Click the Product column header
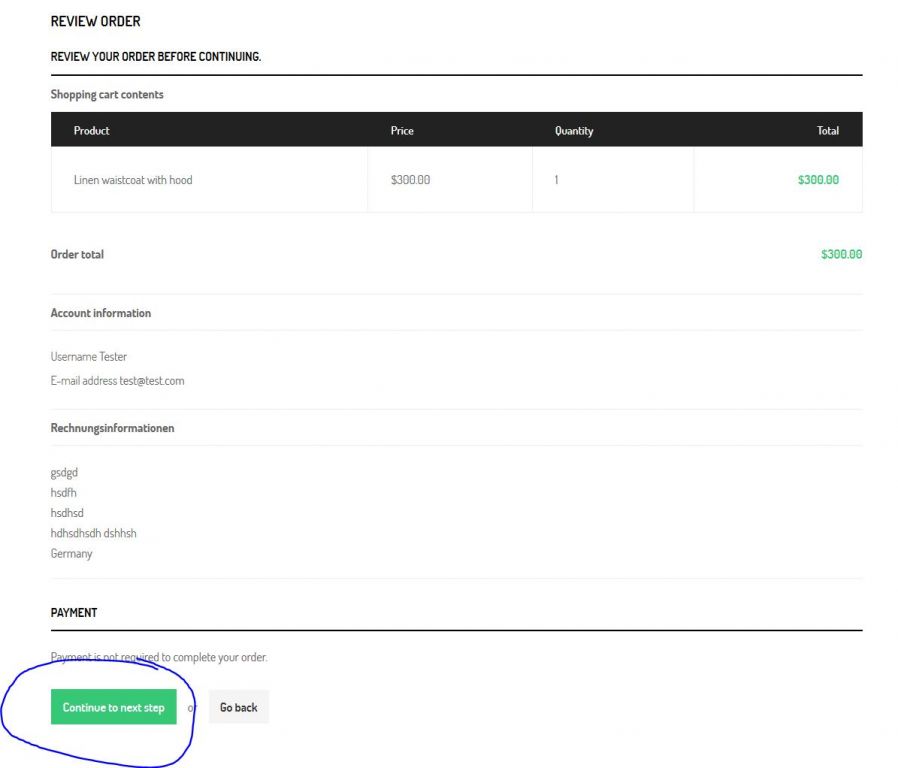The image size is (898, 768). 92,130
